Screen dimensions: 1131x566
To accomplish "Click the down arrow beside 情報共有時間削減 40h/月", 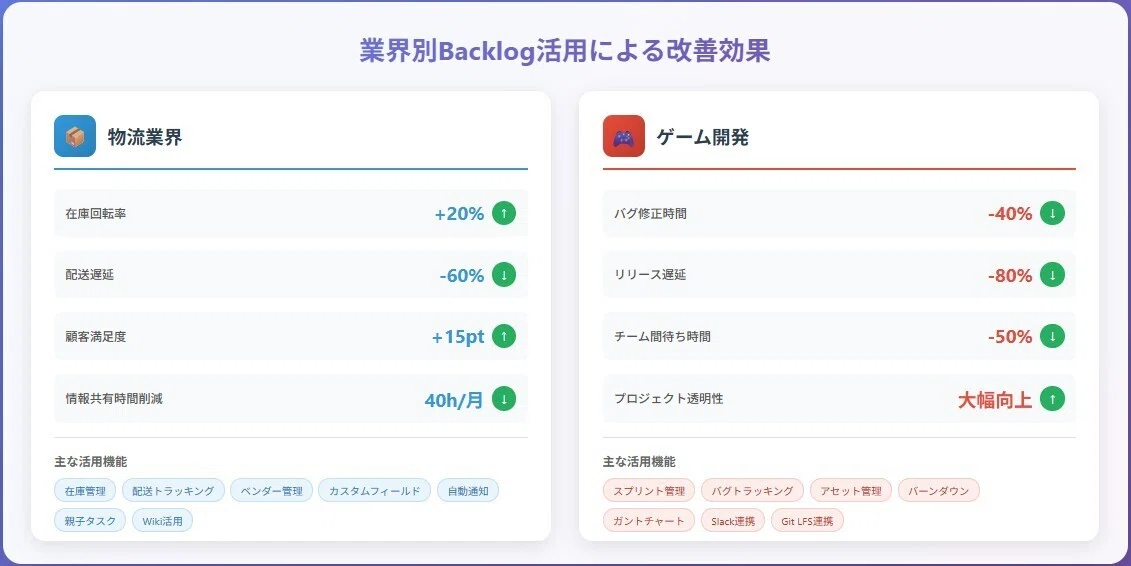I will pyautogui.click(x=504, y=399).
